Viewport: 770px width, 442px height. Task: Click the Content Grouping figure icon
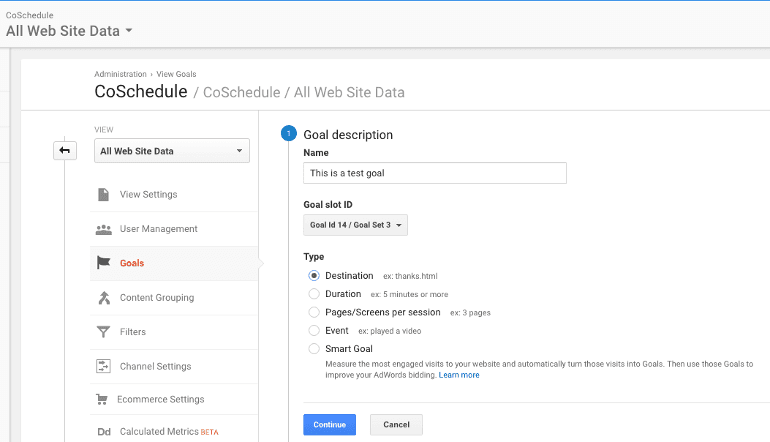[x=103, y=298]
